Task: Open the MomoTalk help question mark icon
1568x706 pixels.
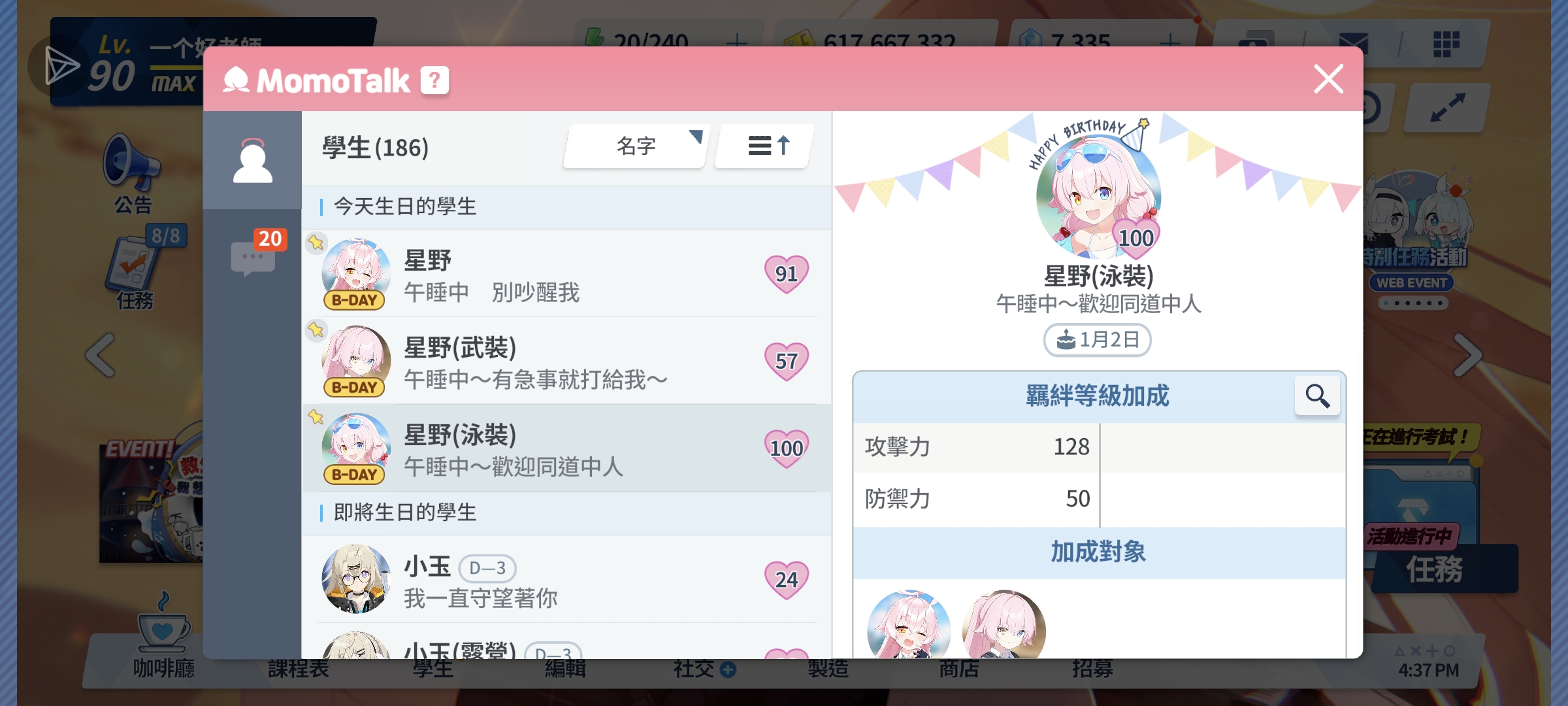Action: [434, 80]
